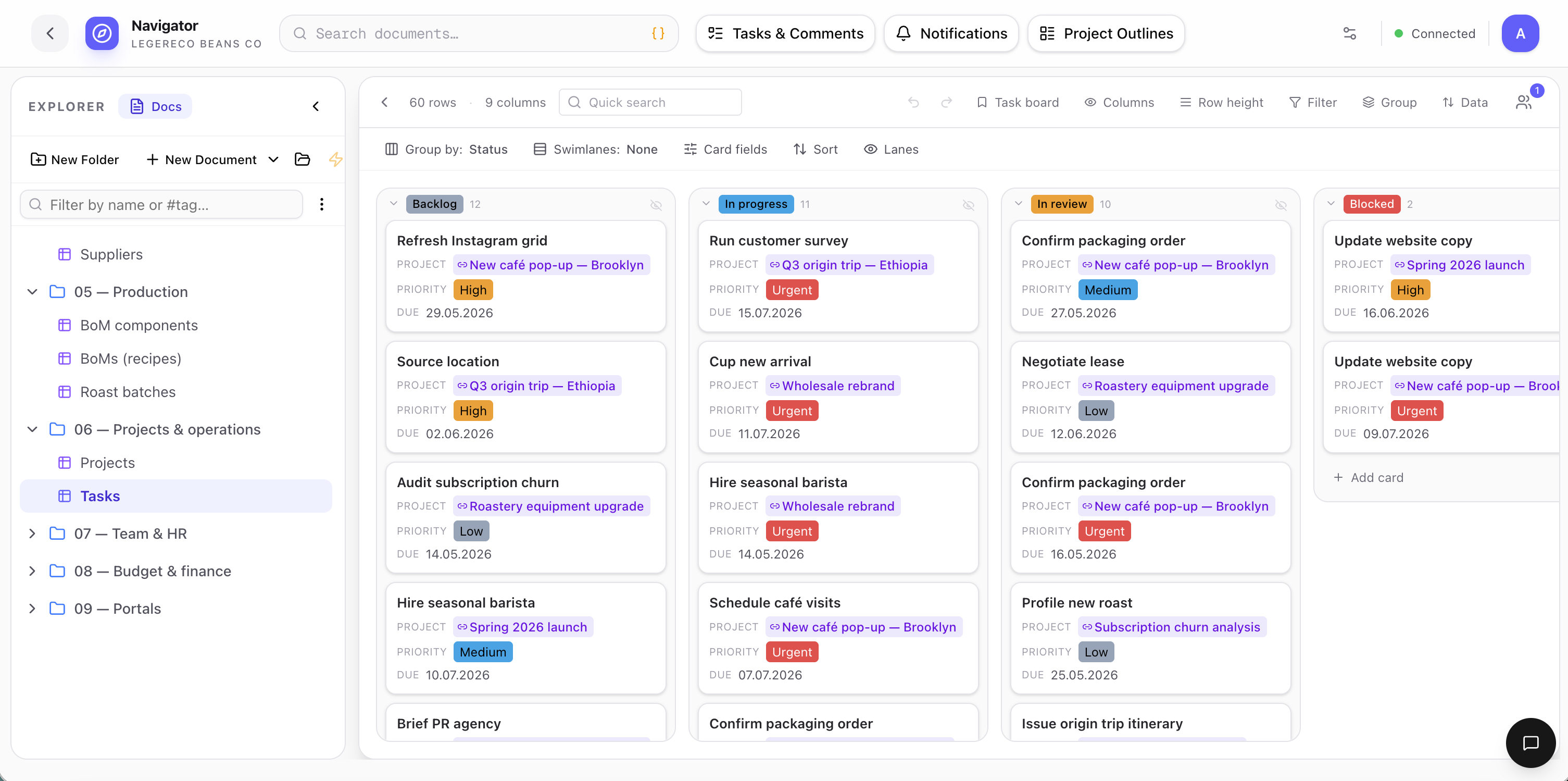The height and width of the screenshot is (781, 1568).
Task: Focus the Quick search field
Action: point(649,102)
